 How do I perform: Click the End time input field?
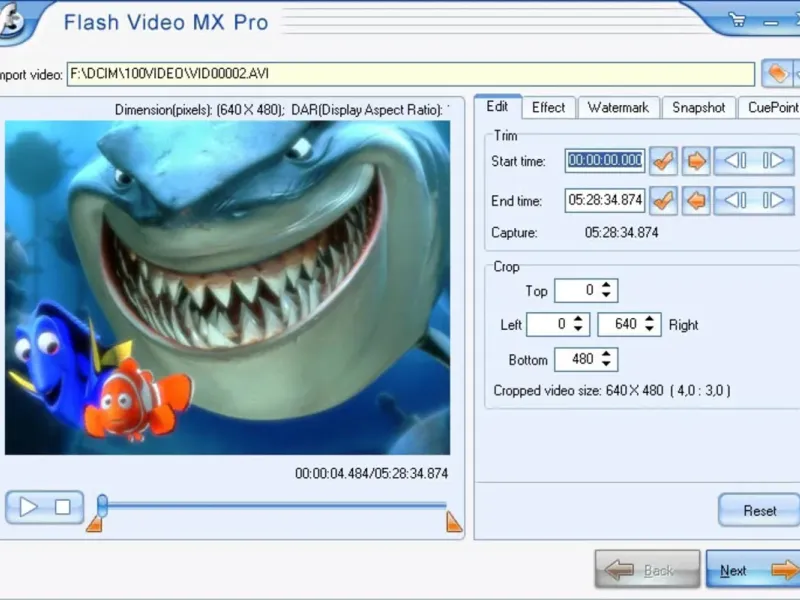coord(605,200)
